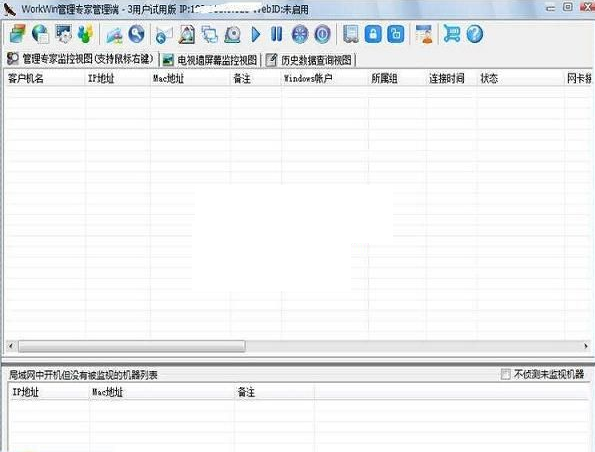Open the blue key password icon
595x452 pixels.
click(136, 34)
